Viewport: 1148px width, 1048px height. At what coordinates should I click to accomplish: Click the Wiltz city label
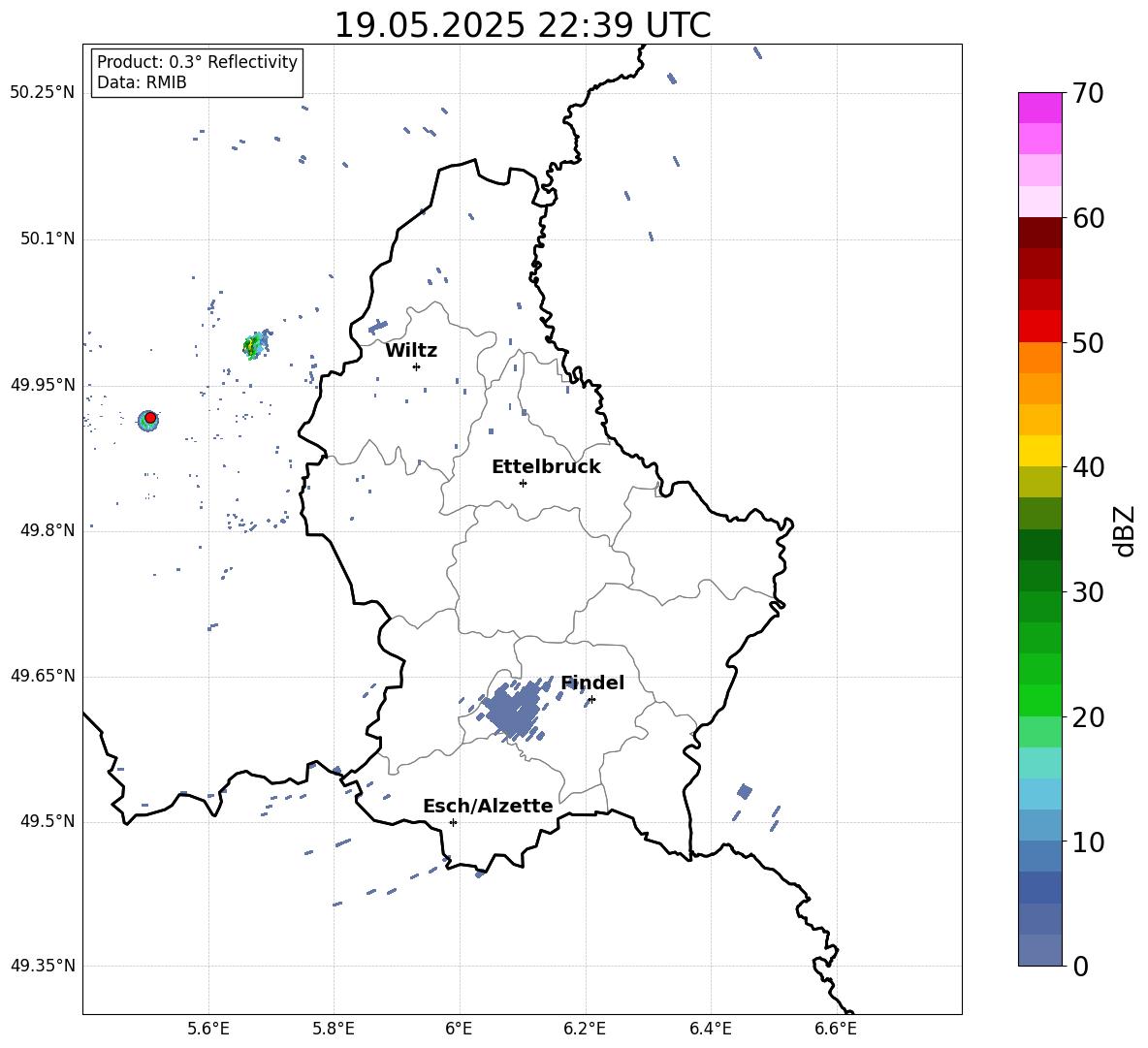(411, 351)
